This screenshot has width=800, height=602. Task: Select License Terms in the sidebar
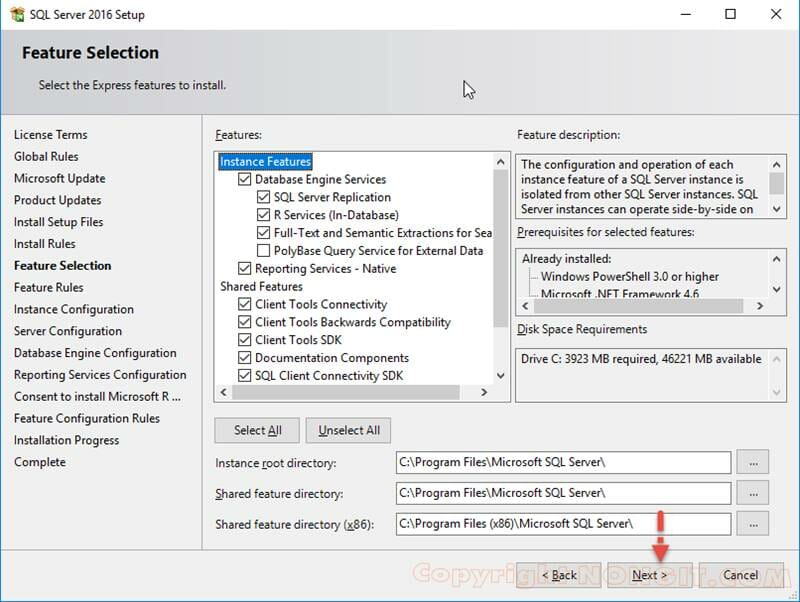pos(51,134)
